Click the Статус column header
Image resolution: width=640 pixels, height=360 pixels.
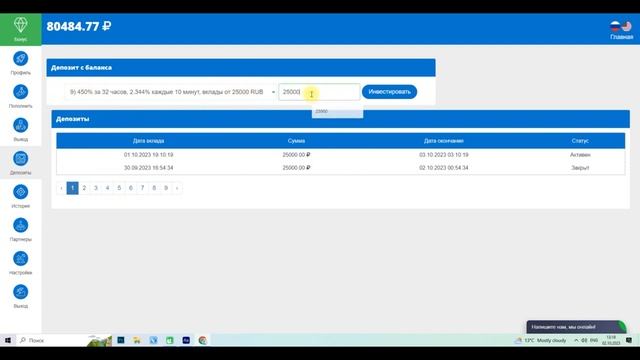point(580,141)
